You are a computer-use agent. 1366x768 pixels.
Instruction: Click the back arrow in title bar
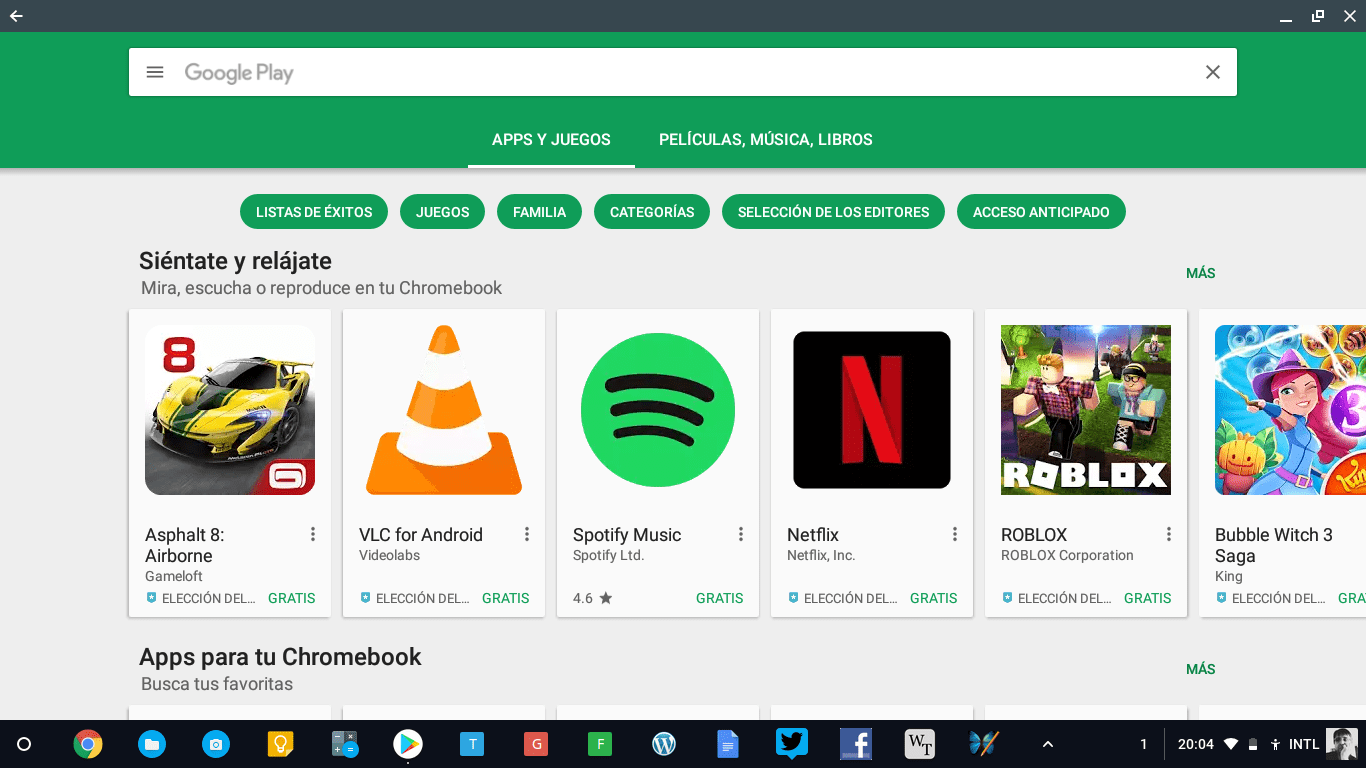pyautogui.click(x=16, y=16)
